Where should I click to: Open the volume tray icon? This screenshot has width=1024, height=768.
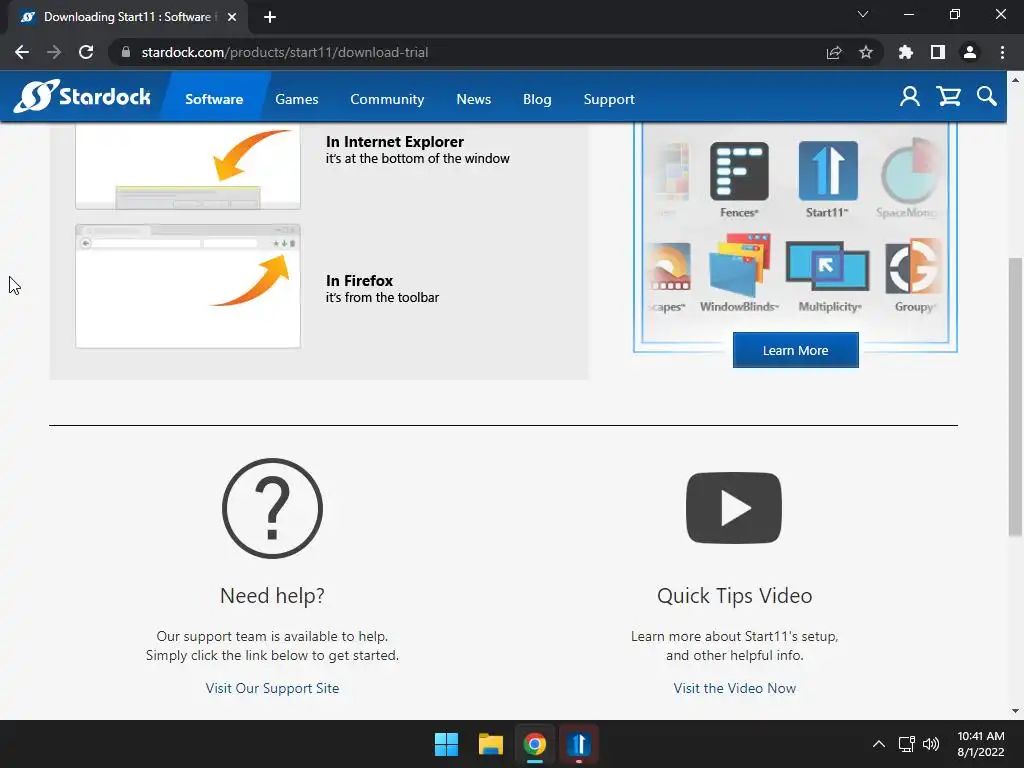pyautogui.click(x=931, y=744)
